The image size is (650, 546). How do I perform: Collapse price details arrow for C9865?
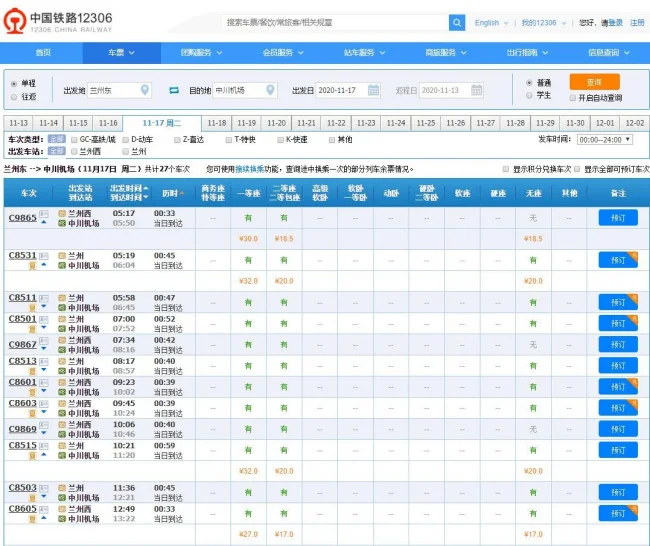pos(44,223)
